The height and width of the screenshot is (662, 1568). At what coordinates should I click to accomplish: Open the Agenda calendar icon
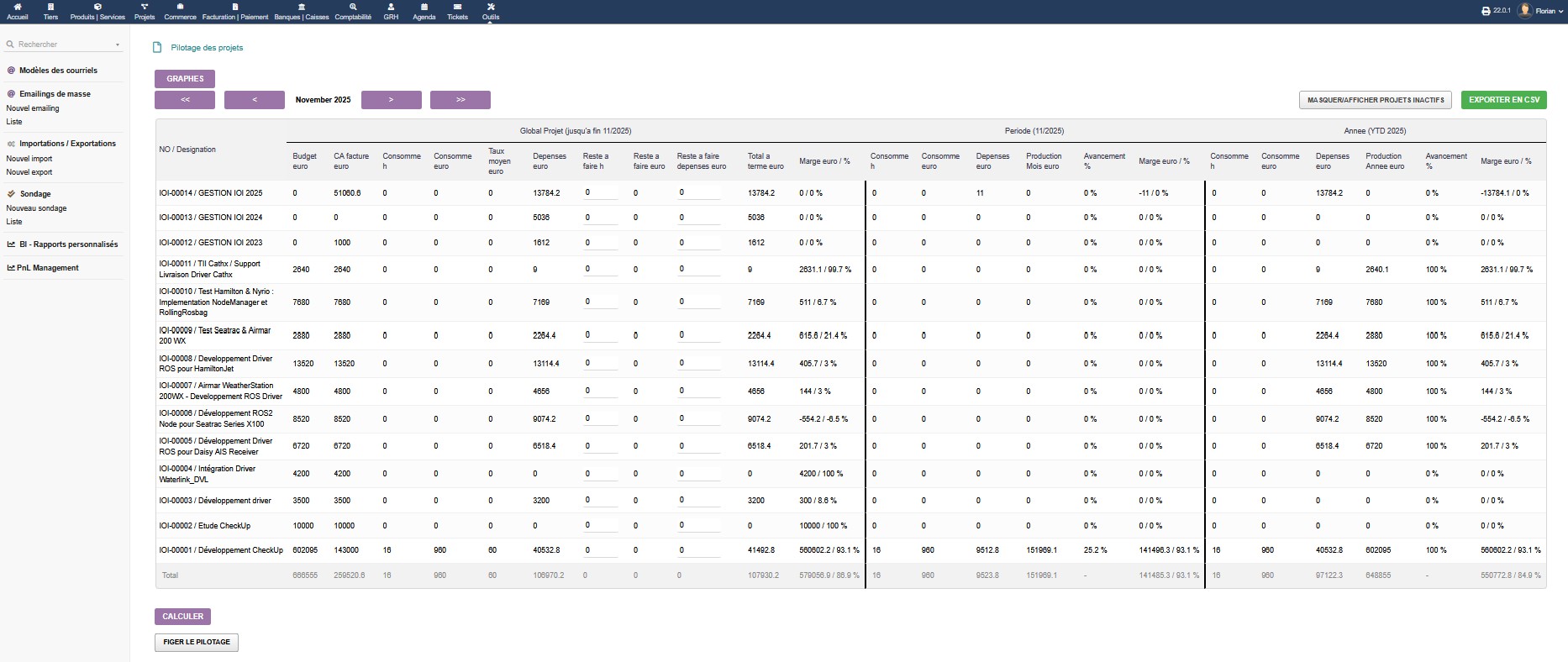[x=424, y=7]
